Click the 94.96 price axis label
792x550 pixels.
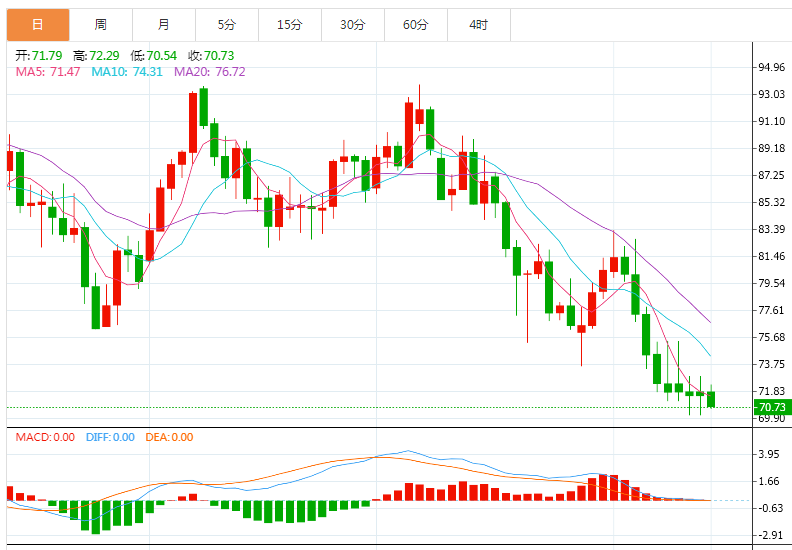pos(772,67)
